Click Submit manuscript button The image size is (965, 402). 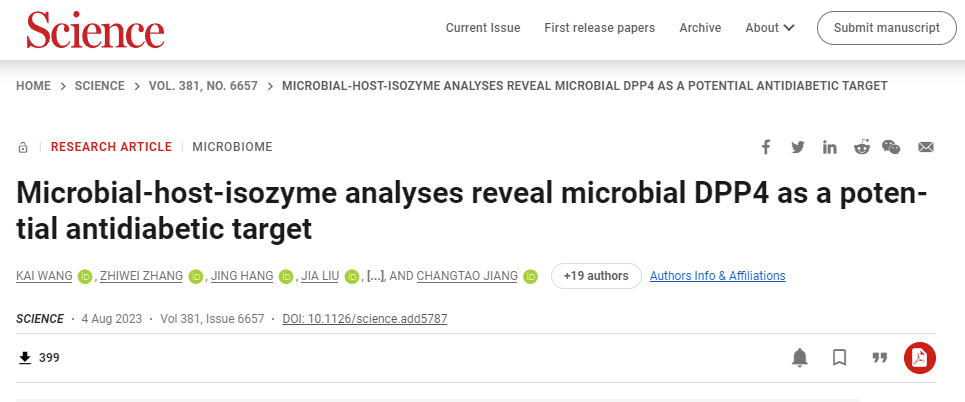click(x=880, y=28)
